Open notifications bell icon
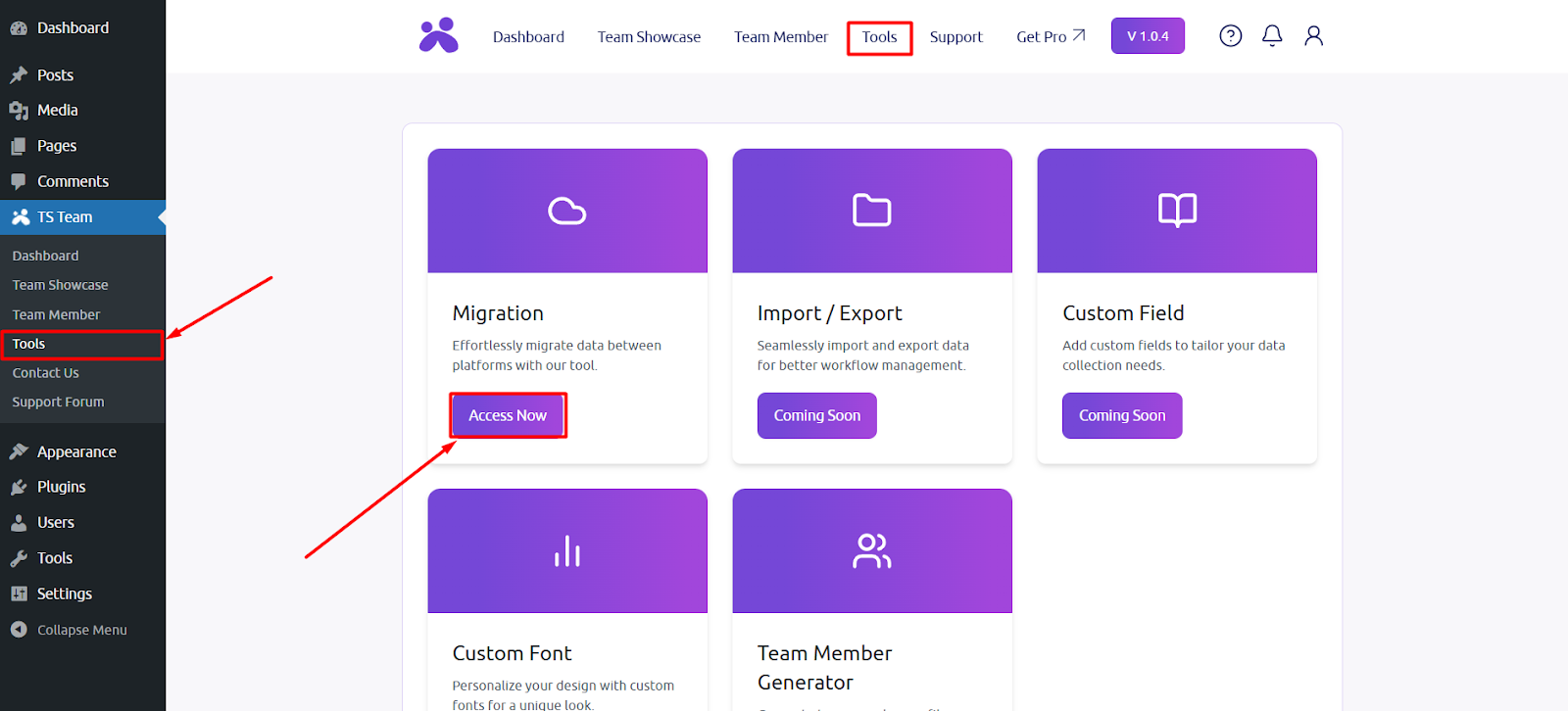Viewport: 1568px width, 711px height. pos(1272,36)
